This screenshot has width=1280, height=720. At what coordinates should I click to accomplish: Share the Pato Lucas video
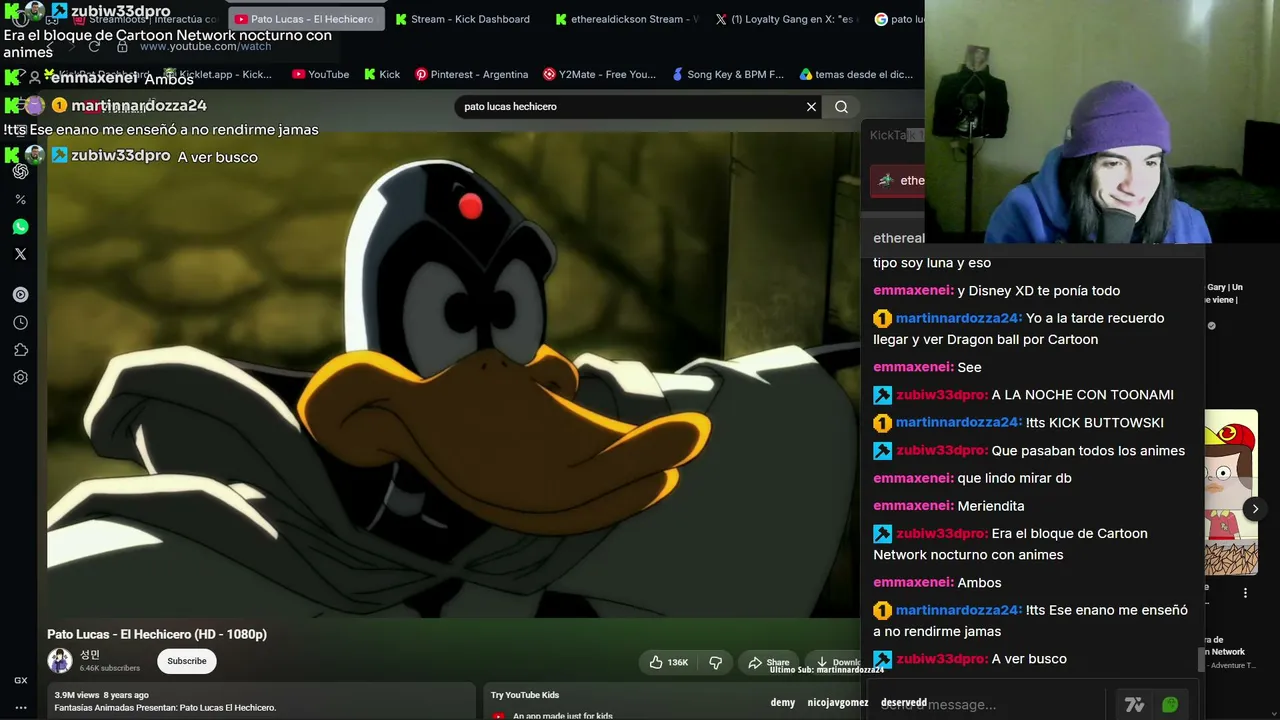[x=769, y=662]
